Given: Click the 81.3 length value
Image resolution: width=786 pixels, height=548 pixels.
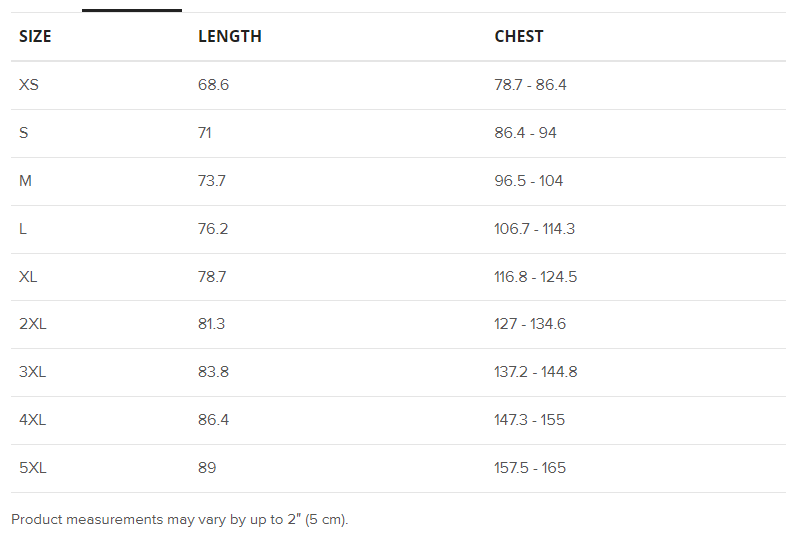Looking at the screenshot, I should tap(212, 324).
